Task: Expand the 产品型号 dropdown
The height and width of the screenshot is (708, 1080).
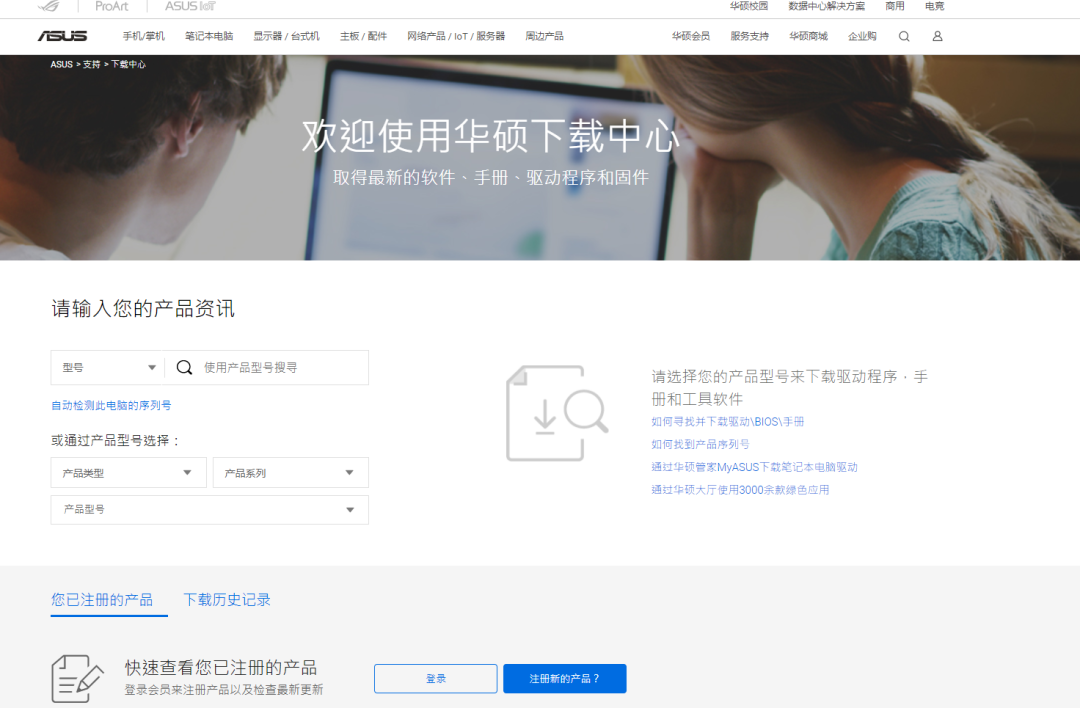Action: point(209,510)
